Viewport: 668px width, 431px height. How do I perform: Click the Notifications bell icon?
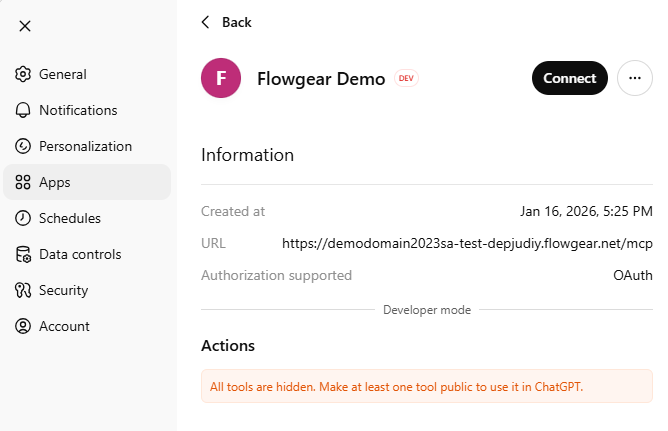click(x=23, y=110)
